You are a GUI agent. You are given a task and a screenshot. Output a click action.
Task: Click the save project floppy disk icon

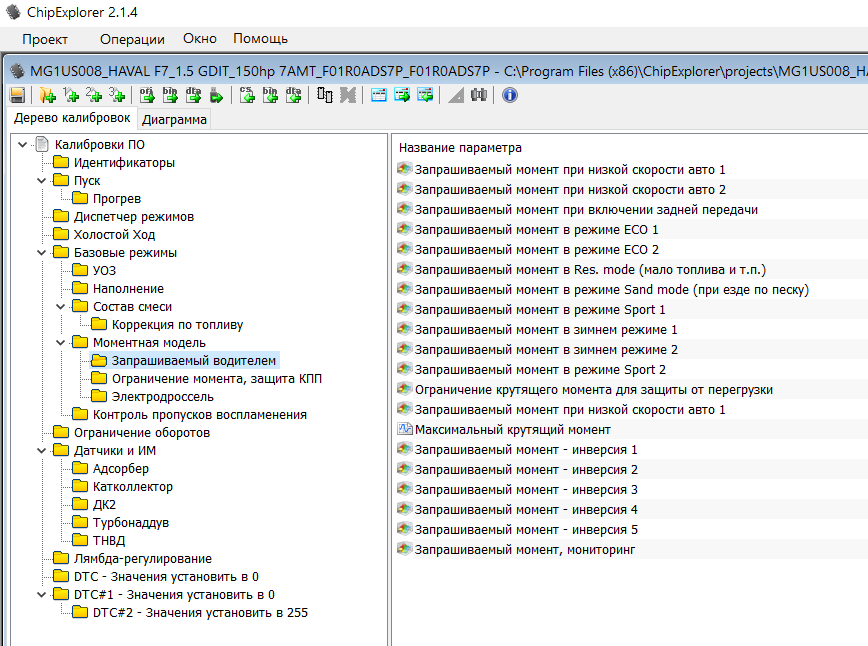pos(17,95)
